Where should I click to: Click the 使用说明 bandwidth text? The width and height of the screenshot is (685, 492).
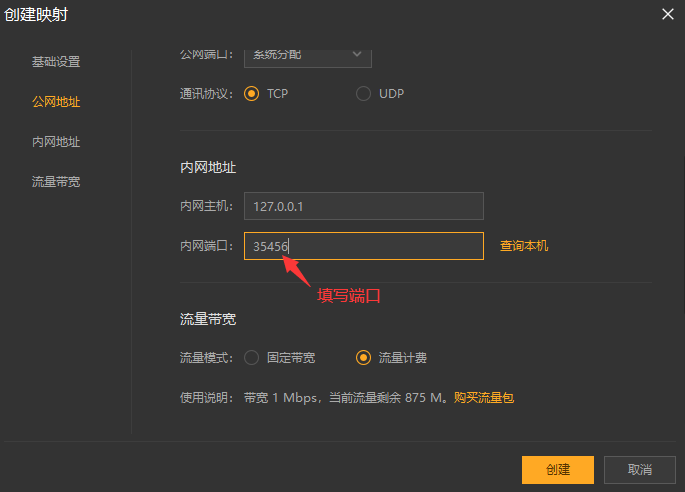click(346, 398)
